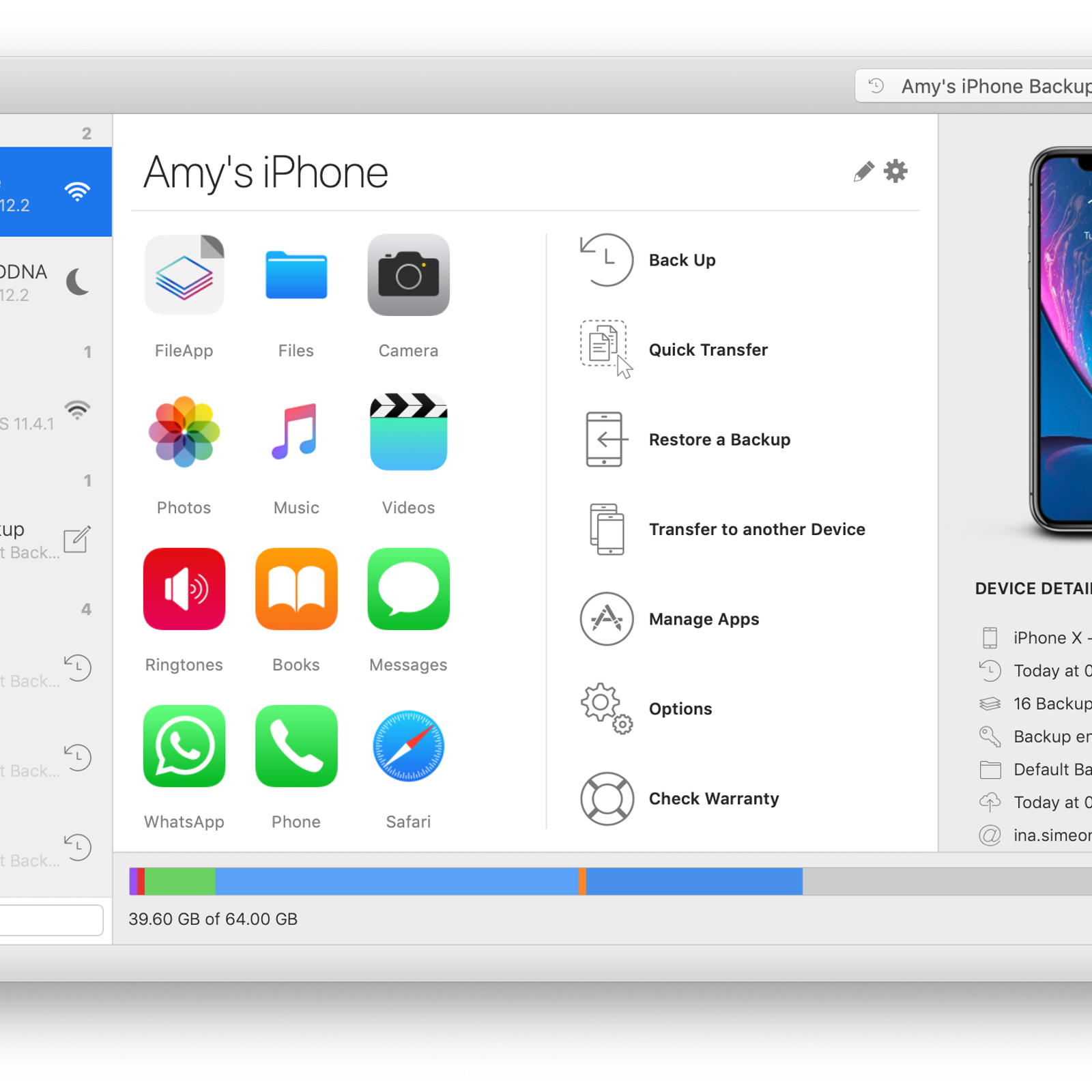Click the green segment of storage bar
Screen dimensions: 1092x1092
pyautogui.click(x=179, y=881)
